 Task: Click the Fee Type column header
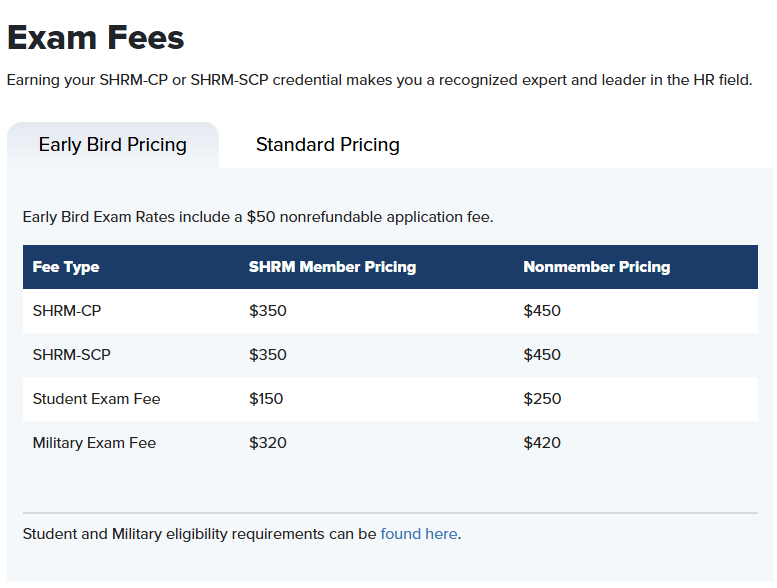point(66,267)
